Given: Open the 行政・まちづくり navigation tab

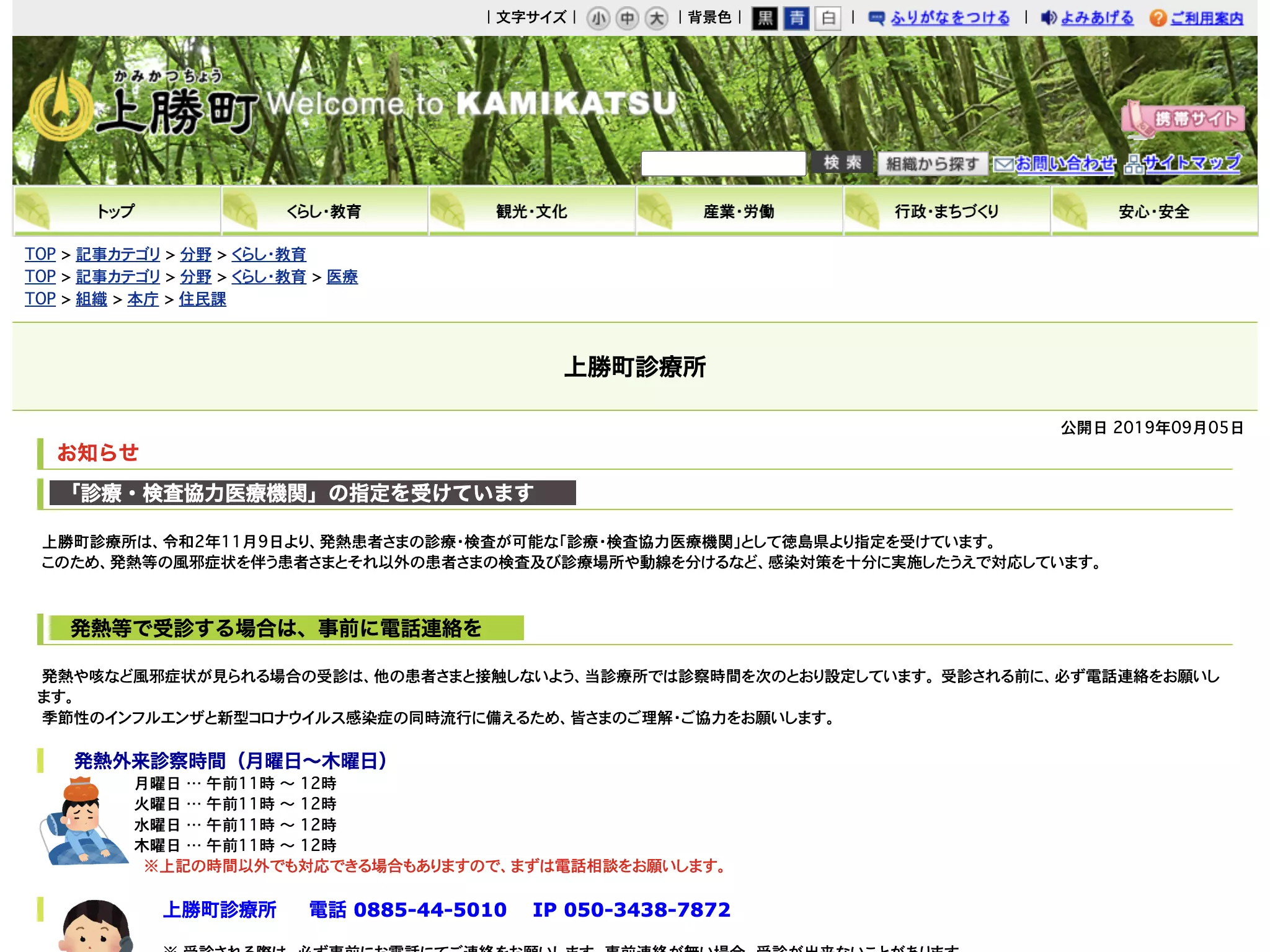Looking at the screenshot, I should click(946, 211).
